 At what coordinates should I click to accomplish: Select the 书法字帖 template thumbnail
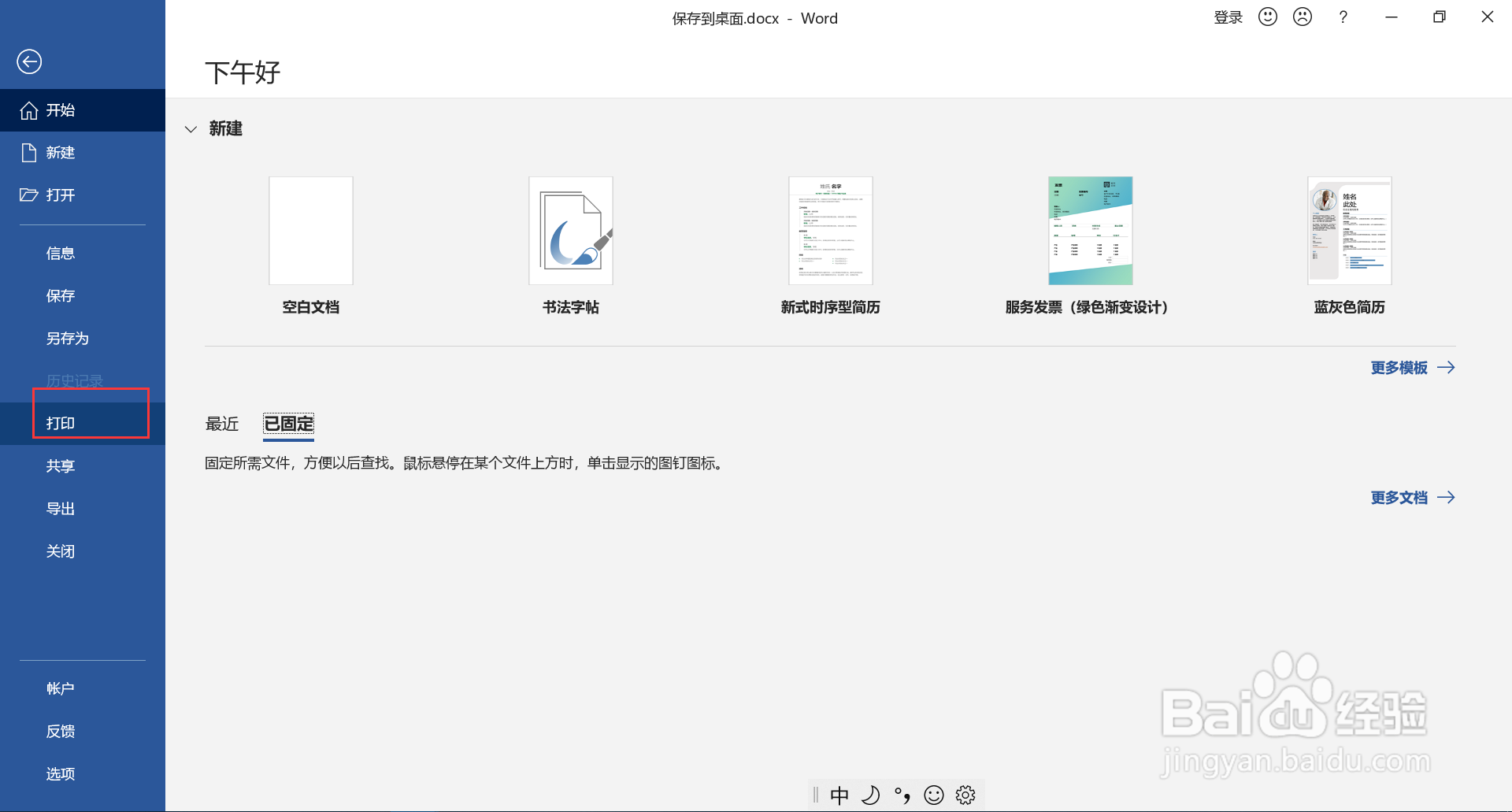(571, 231)
